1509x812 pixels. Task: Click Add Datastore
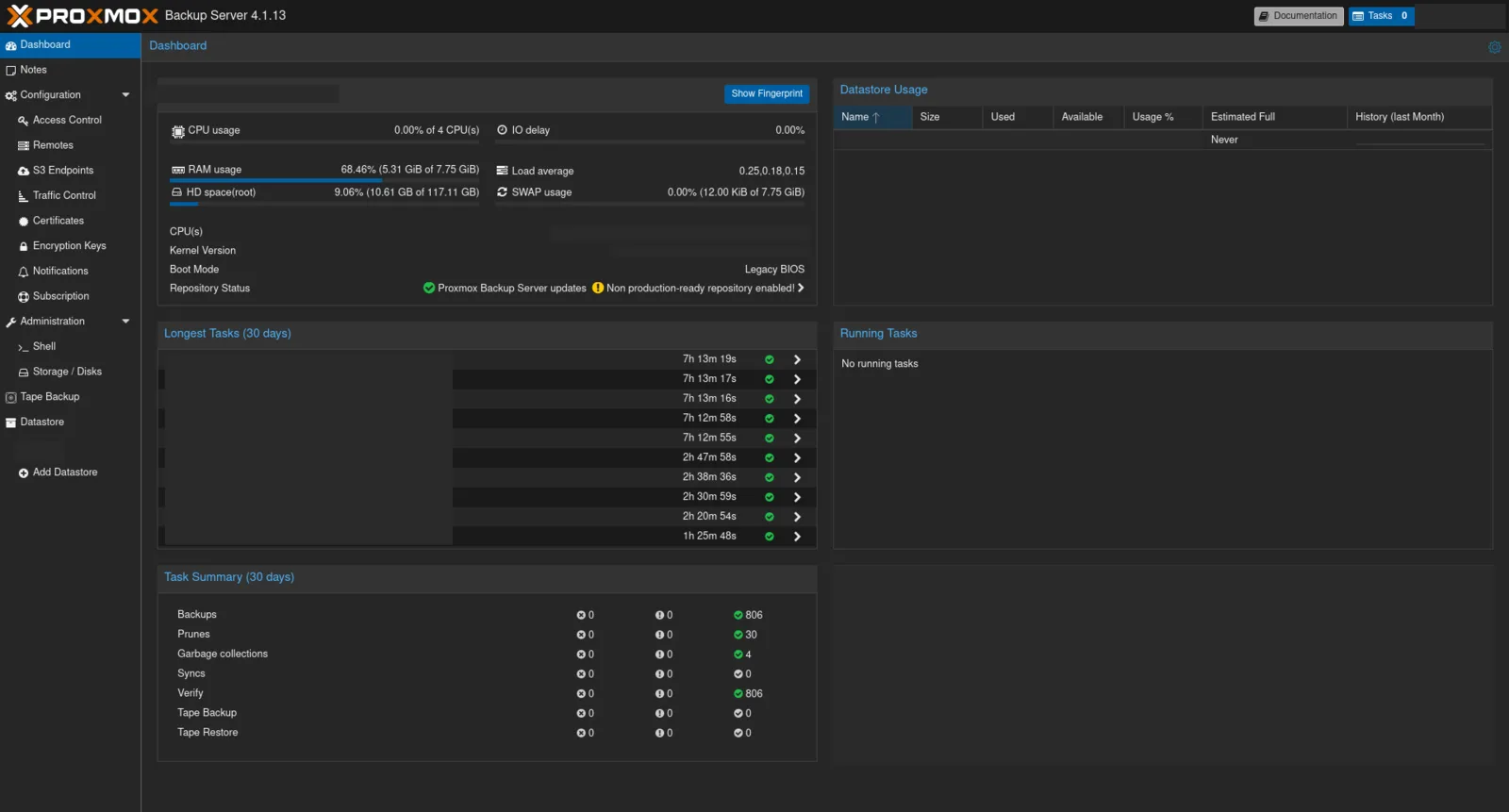(x=70, y=472)
